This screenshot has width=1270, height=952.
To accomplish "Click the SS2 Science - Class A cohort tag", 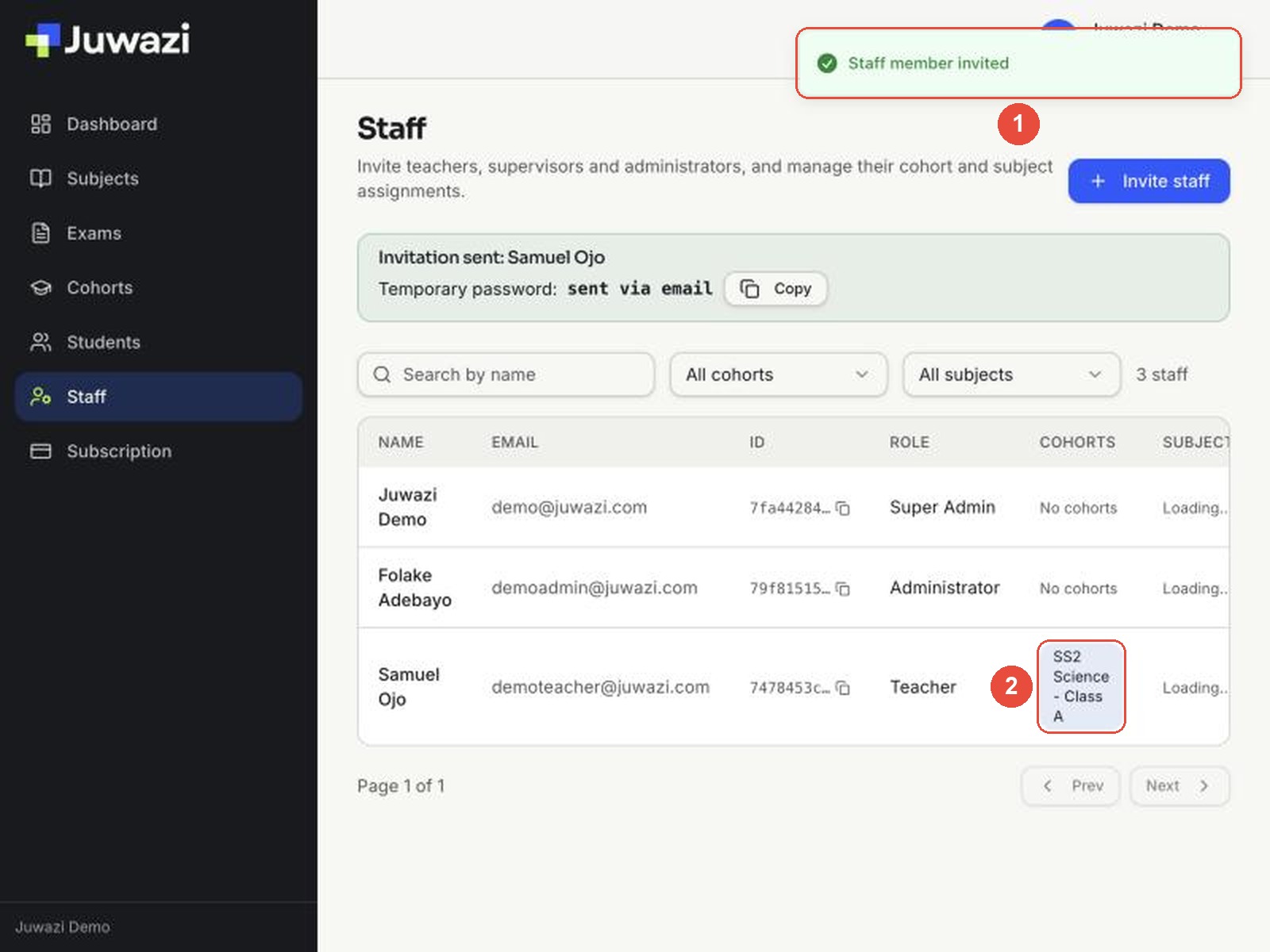I will (x=1081, y=686).
